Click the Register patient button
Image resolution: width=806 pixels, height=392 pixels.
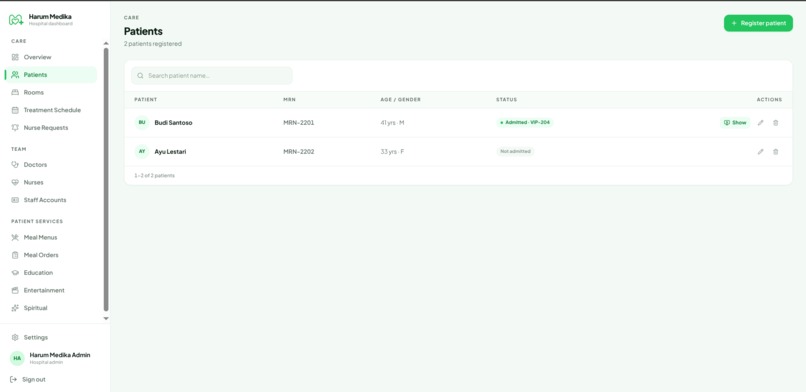(758, 23)
